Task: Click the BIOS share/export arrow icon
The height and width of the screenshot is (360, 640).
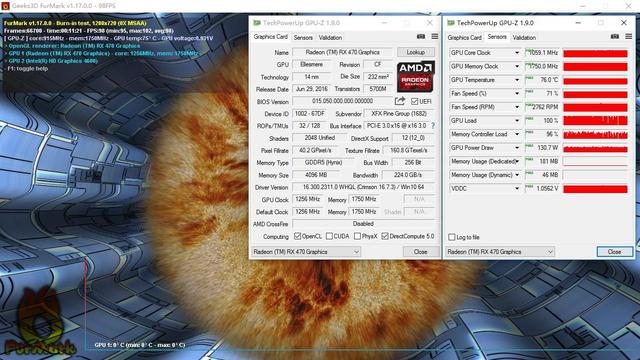Action: [400, 101]
